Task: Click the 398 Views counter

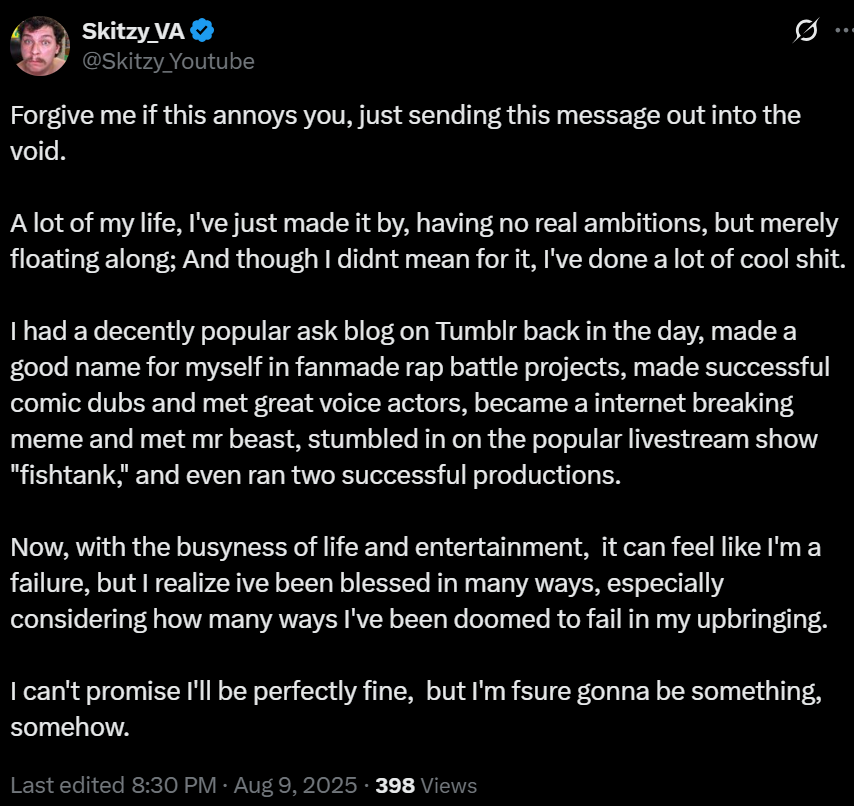Action: (426, 785)
